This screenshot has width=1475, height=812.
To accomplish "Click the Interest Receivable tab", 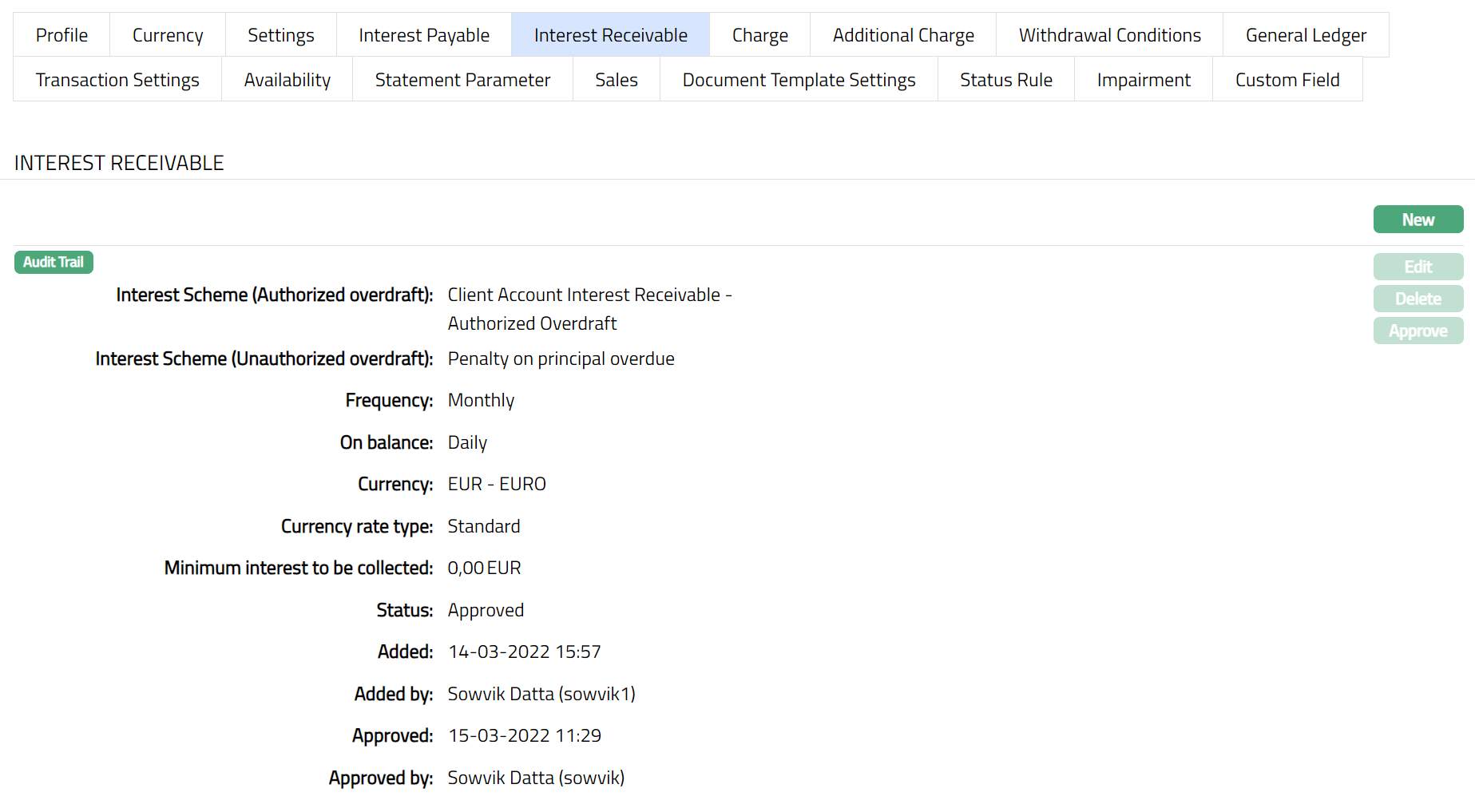I will click(610, 35).
